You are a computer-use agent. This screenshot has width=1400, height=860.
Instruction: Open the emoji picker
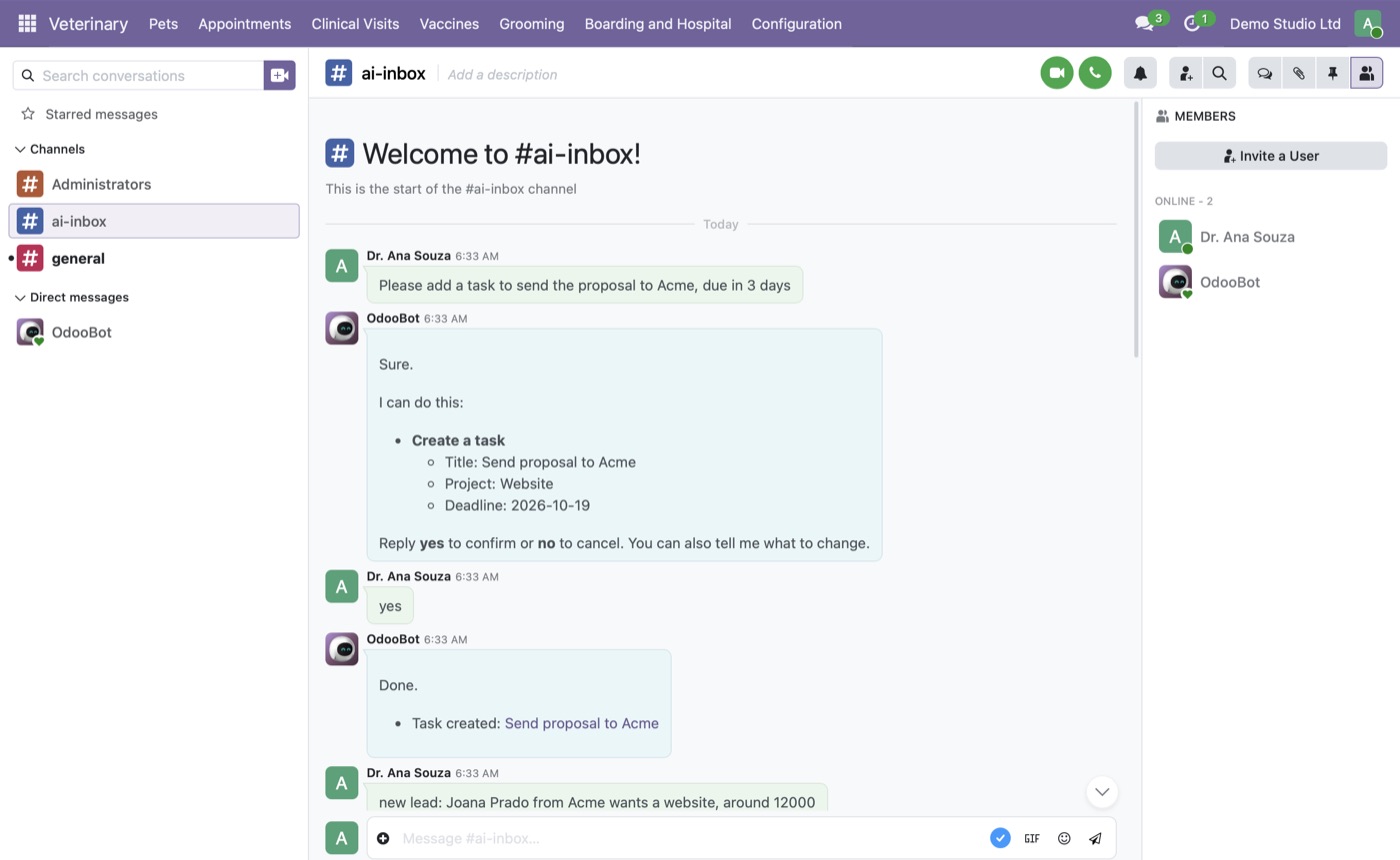1064,839
